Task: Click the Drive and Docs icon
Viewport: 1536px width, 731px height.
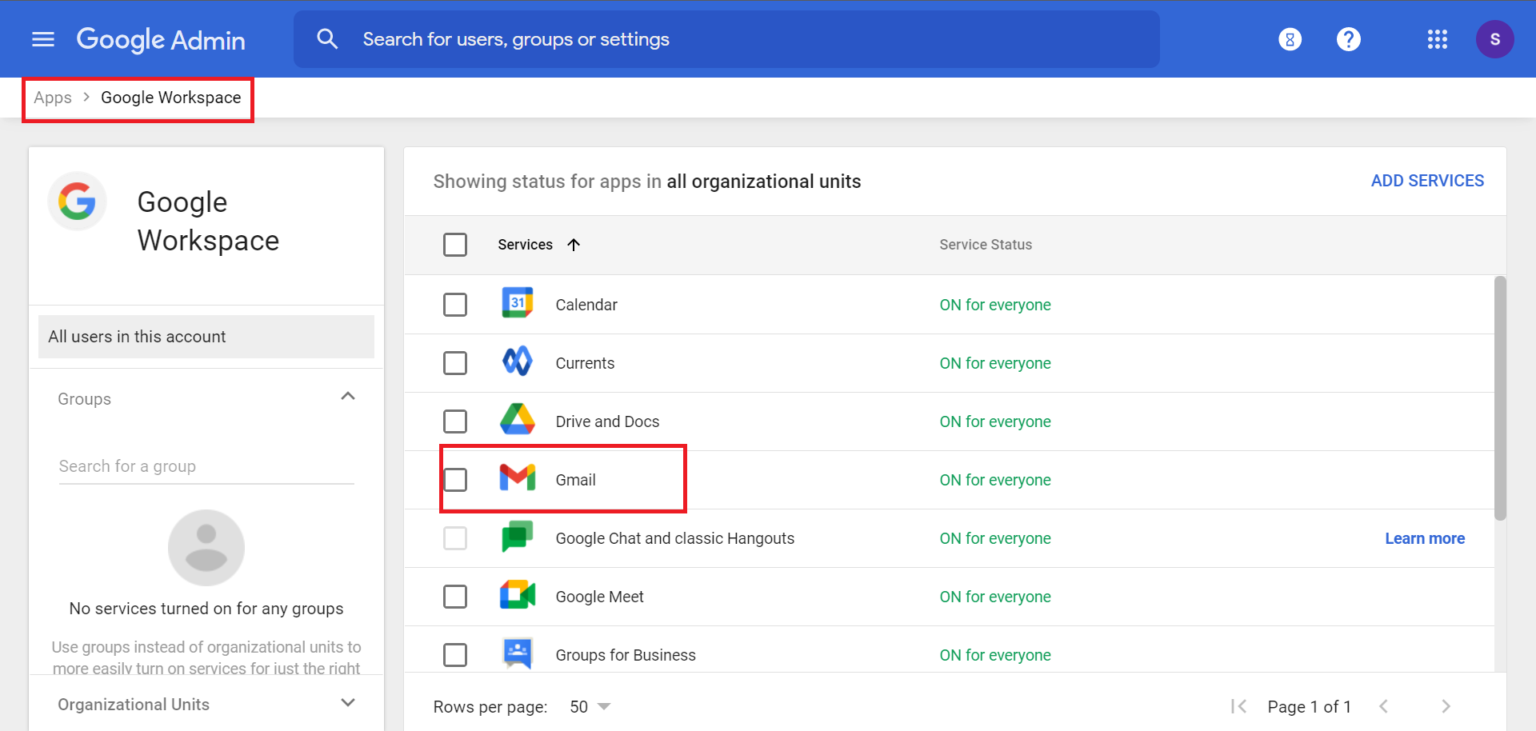Action: pos(517,421)
